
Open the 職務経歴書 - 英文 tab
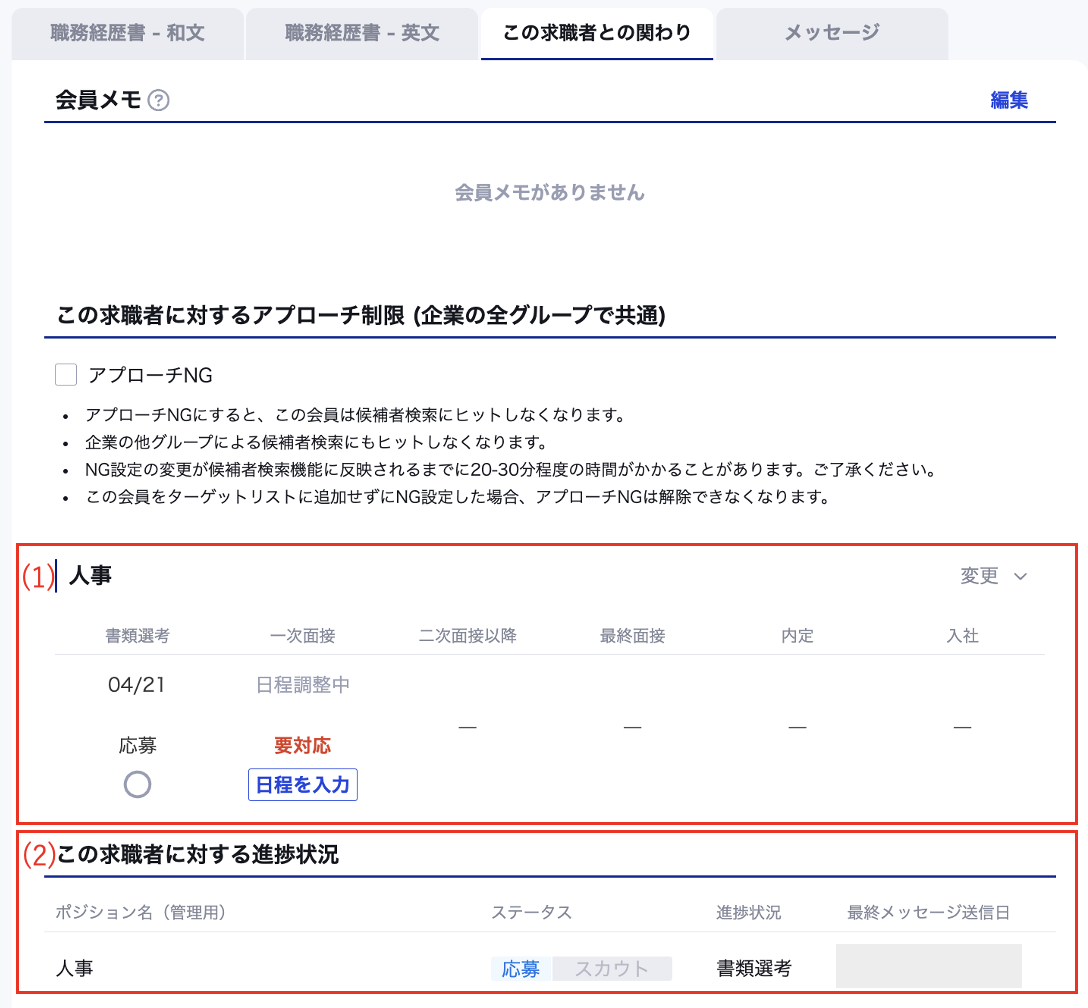click(362, 33)
